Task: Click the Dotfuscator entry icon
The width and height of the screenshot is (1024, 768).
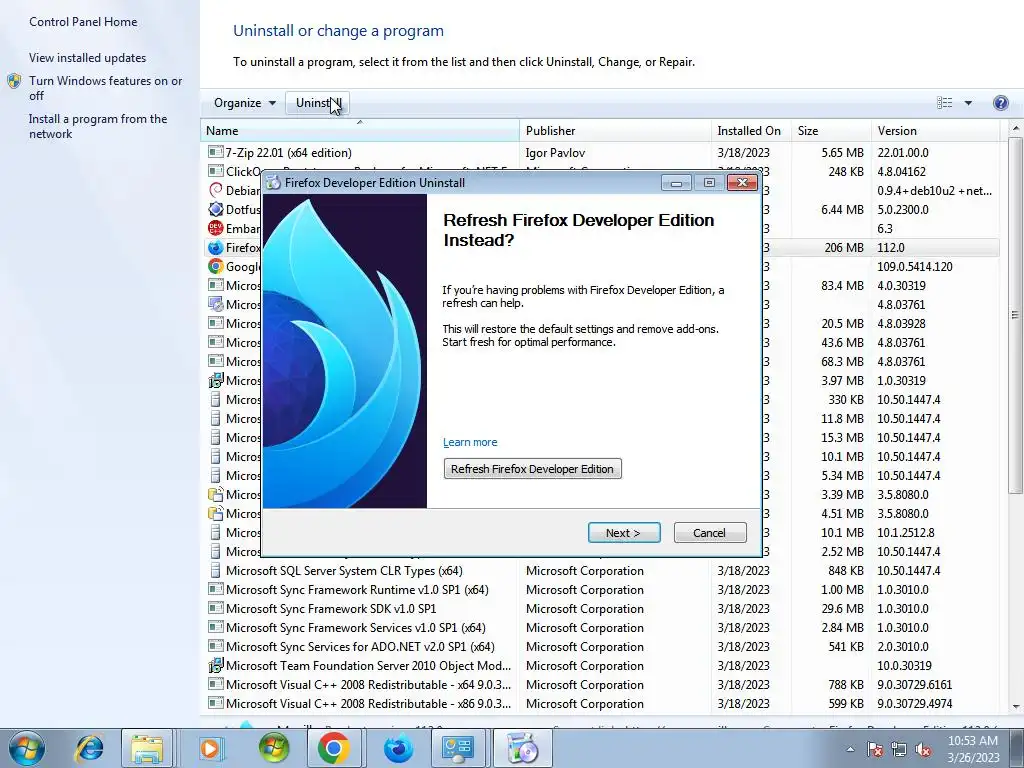Action: [x=216, y=209]
